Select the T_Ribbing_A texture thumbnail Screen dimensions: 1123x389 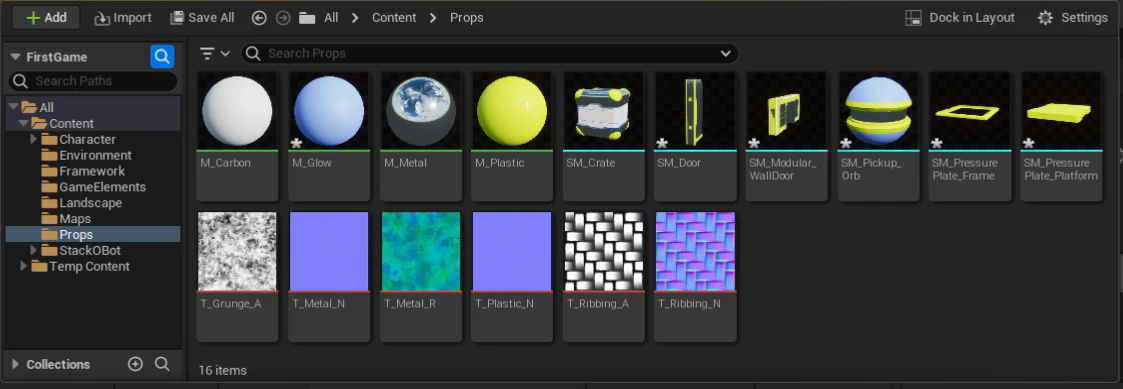604,251
